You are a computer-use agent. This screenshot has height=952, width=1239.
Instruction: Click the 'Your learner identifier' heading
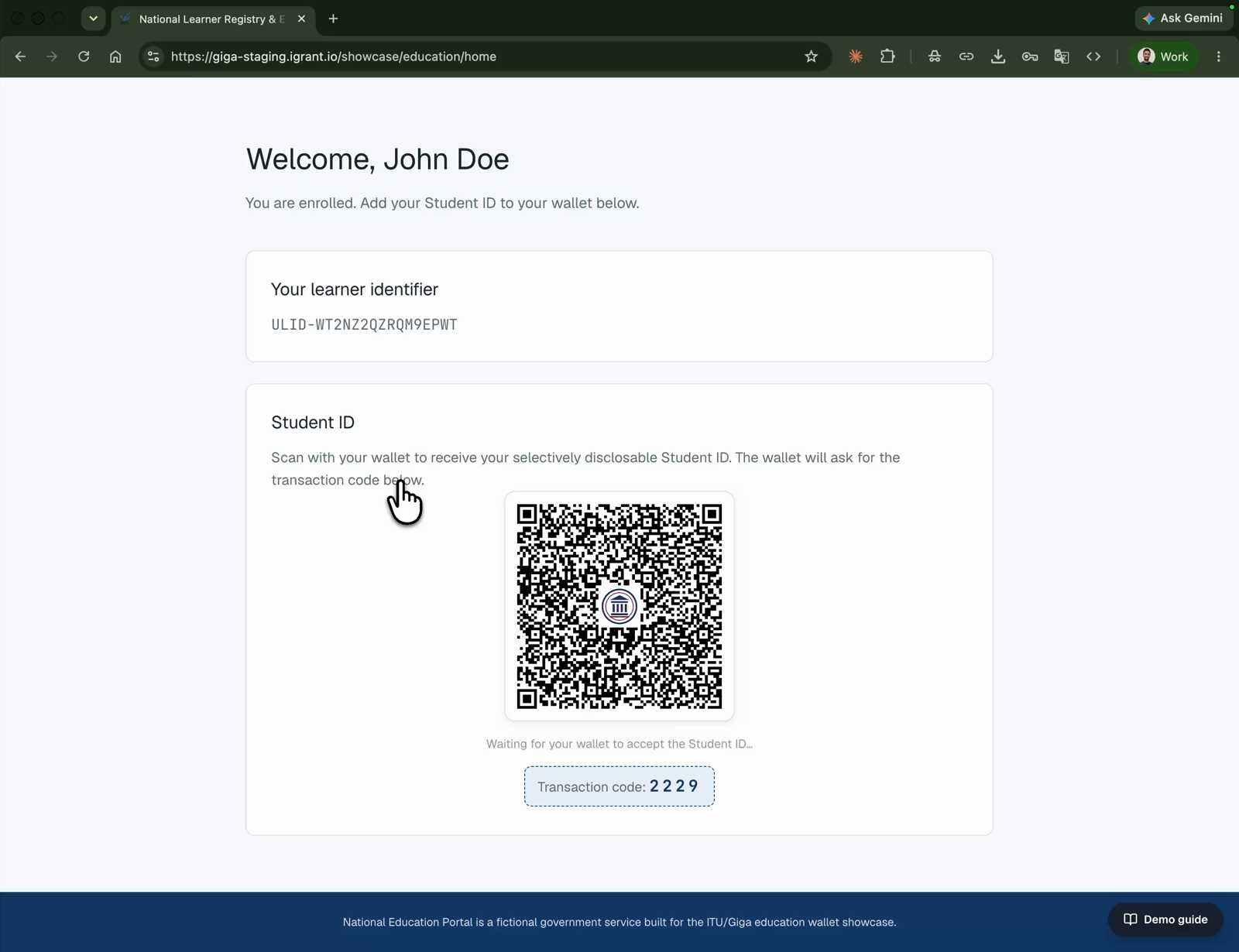[355, 289]
